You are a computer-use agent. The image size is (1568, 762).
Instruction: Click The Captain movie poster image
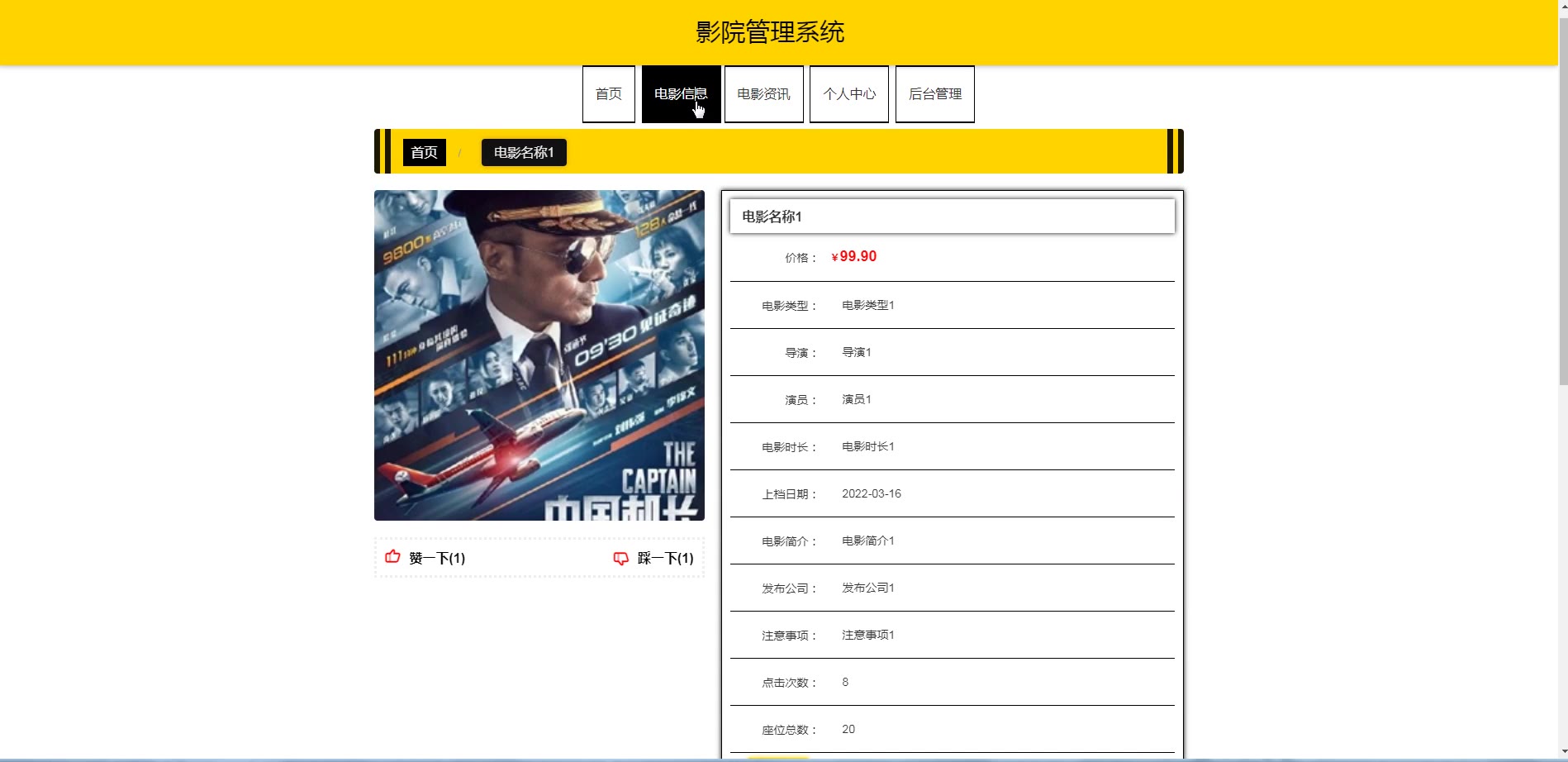click(539, 355)
